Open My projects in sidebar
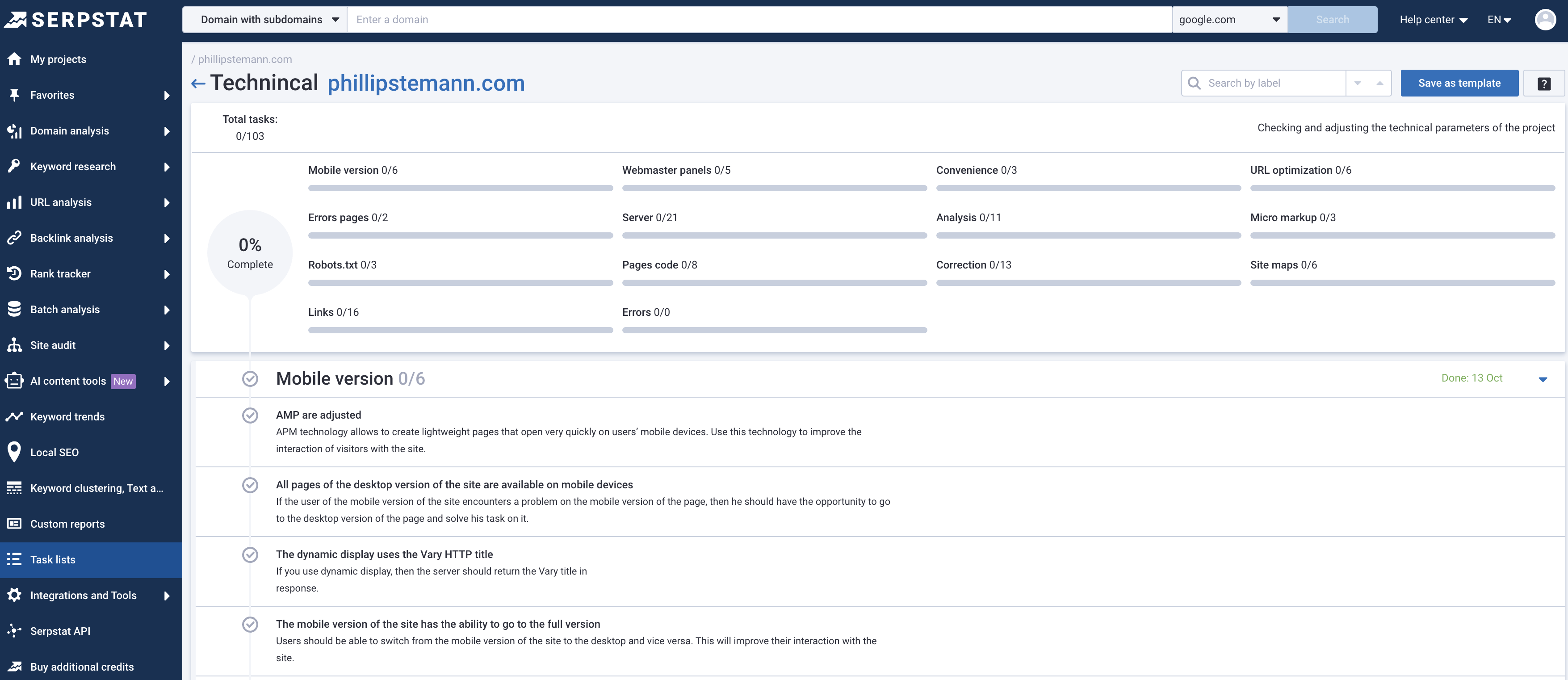The image size is (1568, 680). pyautogui.click(x=91, y=59)
